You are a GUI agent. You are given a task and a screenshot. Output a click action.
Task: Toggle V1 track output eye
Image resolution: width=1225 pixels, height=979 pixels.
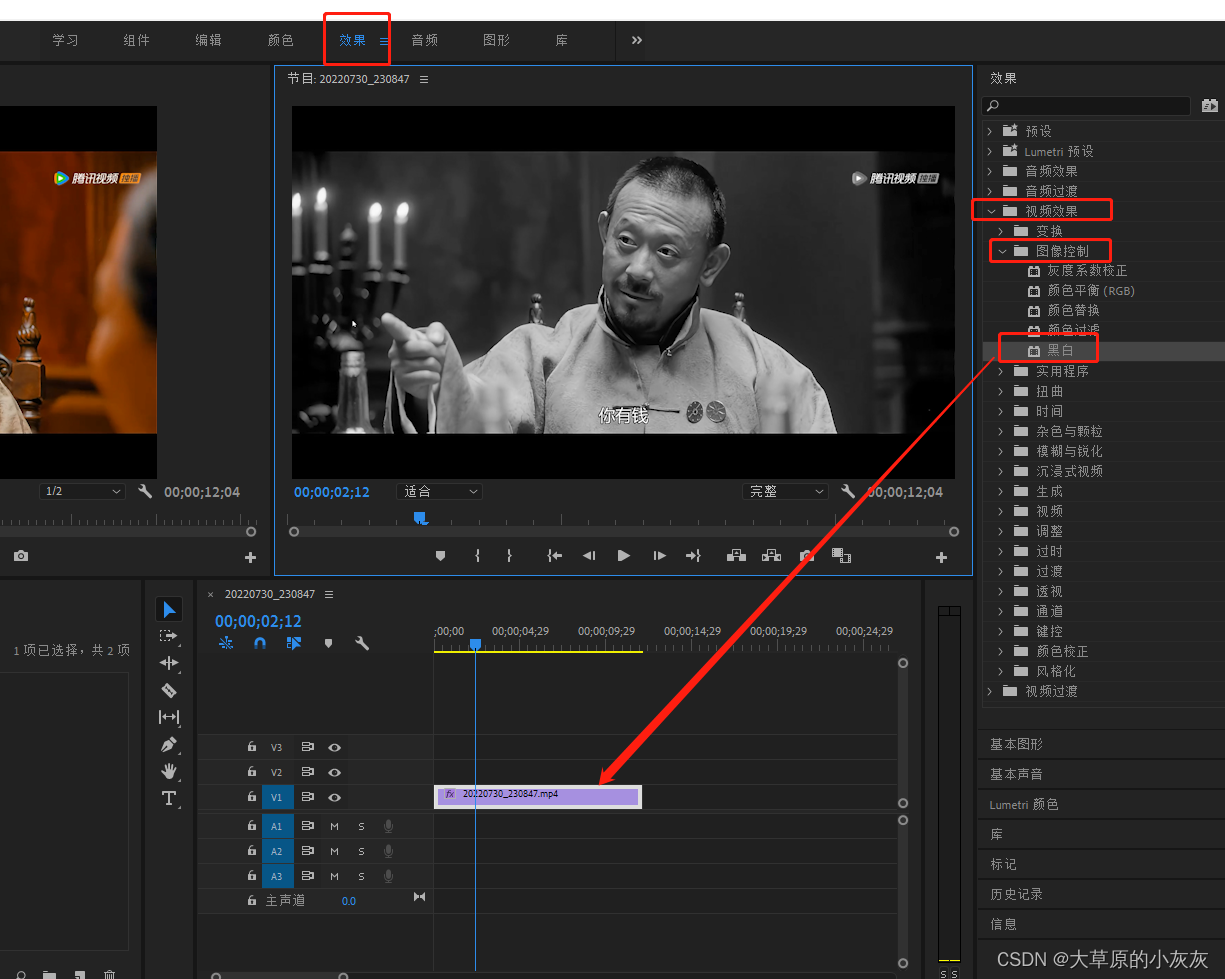tap(335, 797)
